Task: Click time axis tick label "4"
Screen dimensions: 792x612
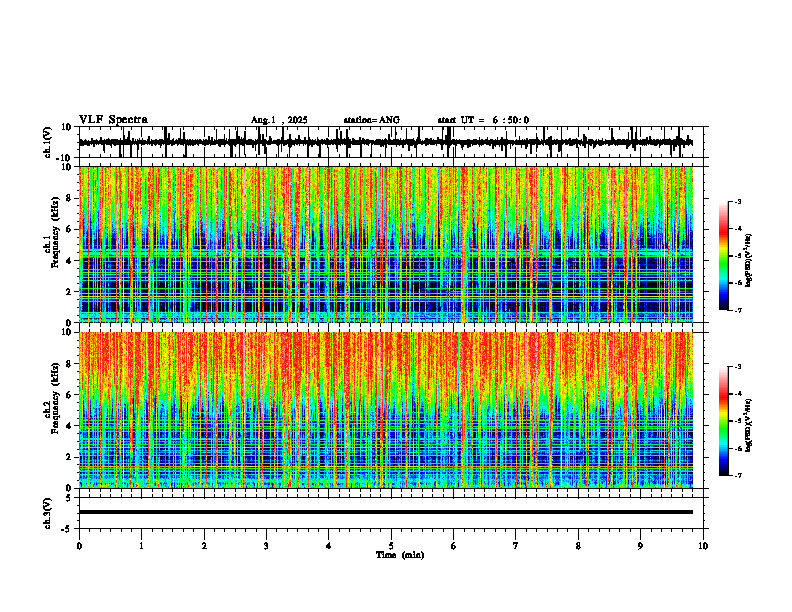Action: [329, 546]
